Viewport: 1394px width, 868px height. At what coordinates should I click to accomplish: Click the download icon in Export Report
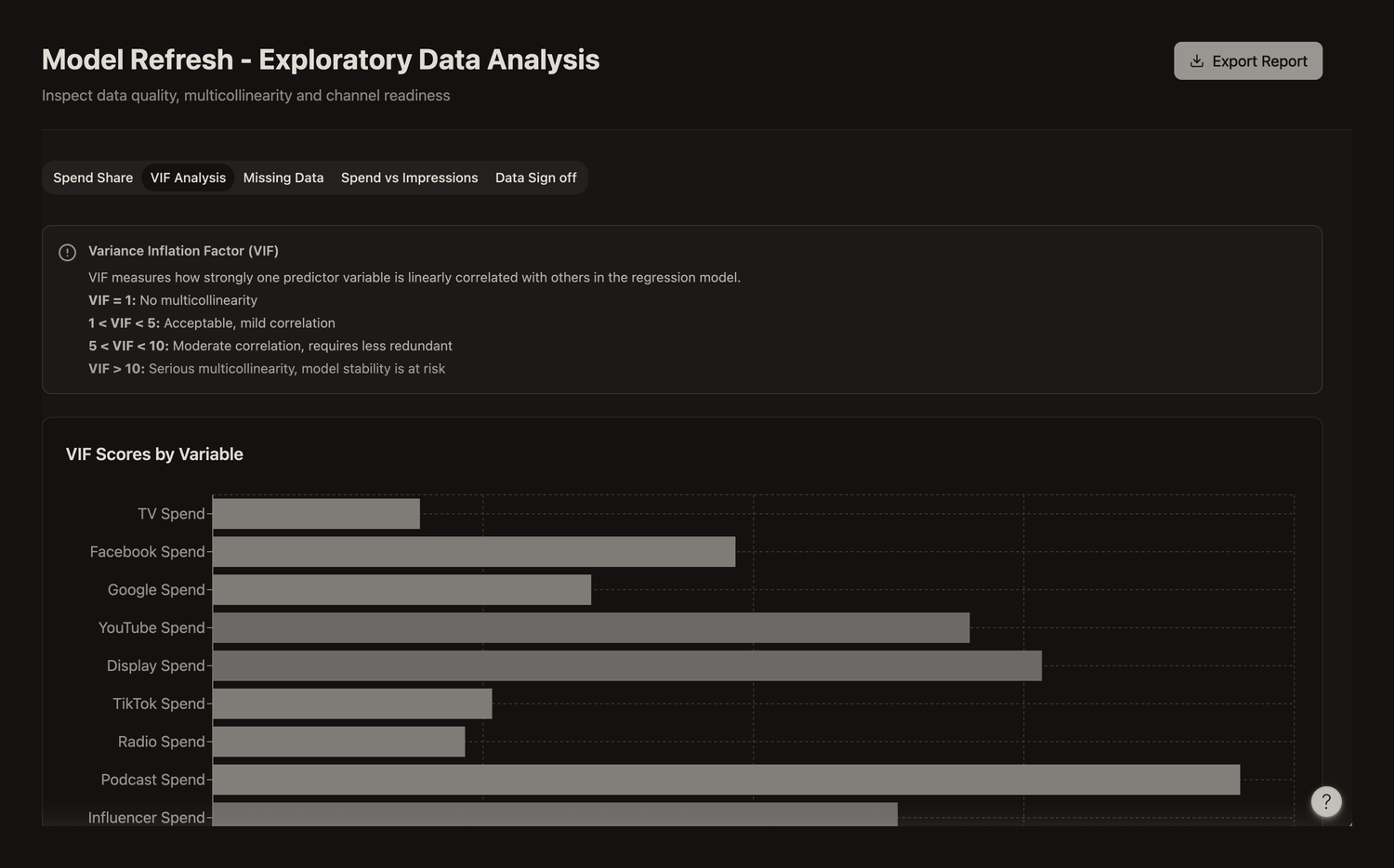click(1197, 61)
